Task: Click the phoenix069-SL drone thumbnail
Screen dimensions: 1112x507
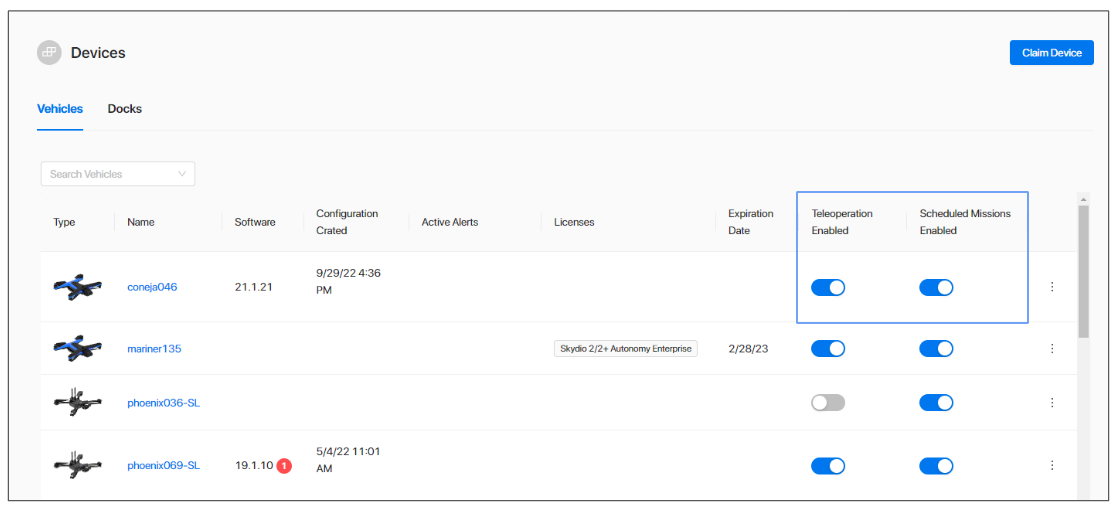Action: (x=77, y=465)
